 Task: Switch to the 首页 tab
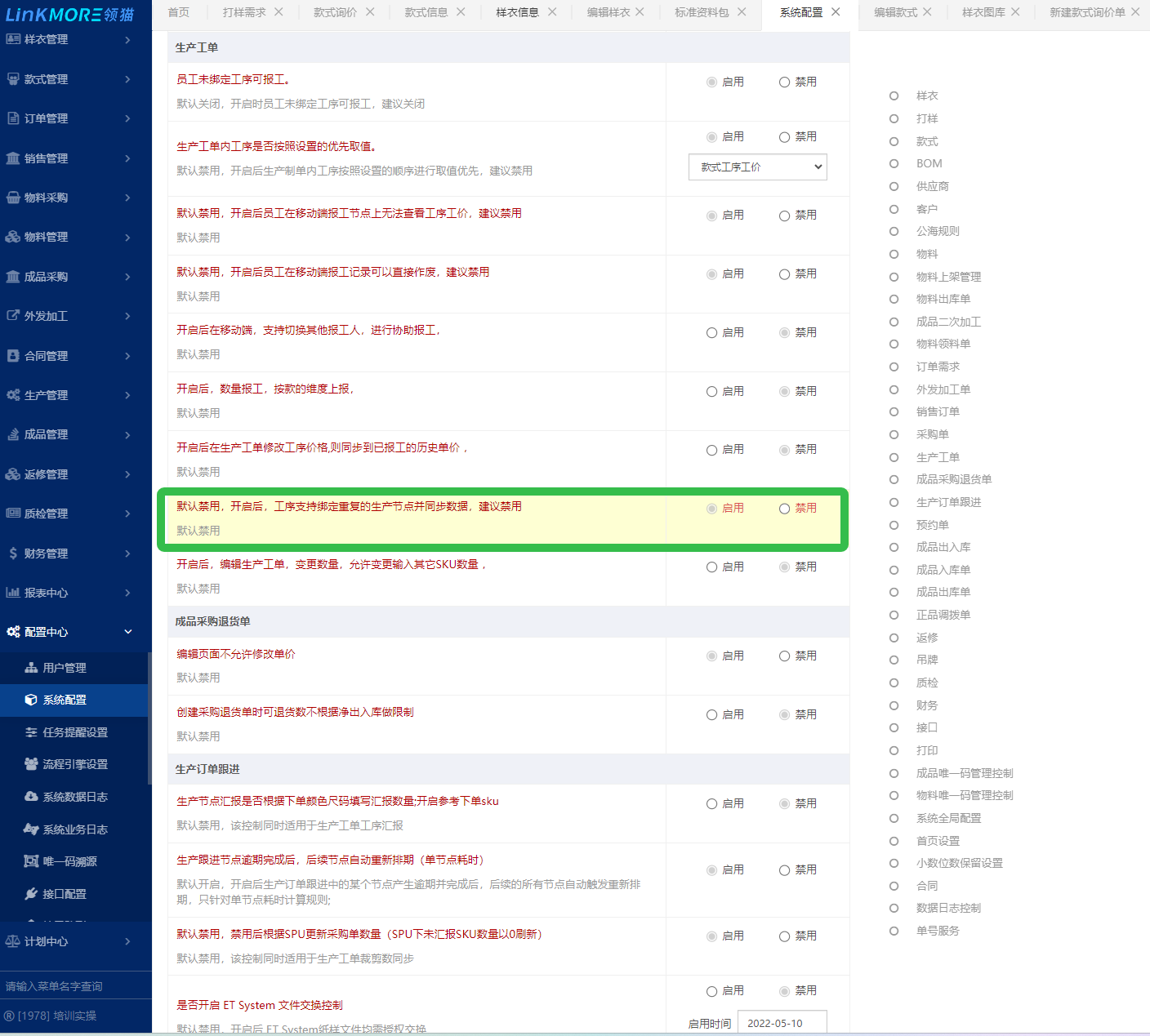tap(178, 12)
